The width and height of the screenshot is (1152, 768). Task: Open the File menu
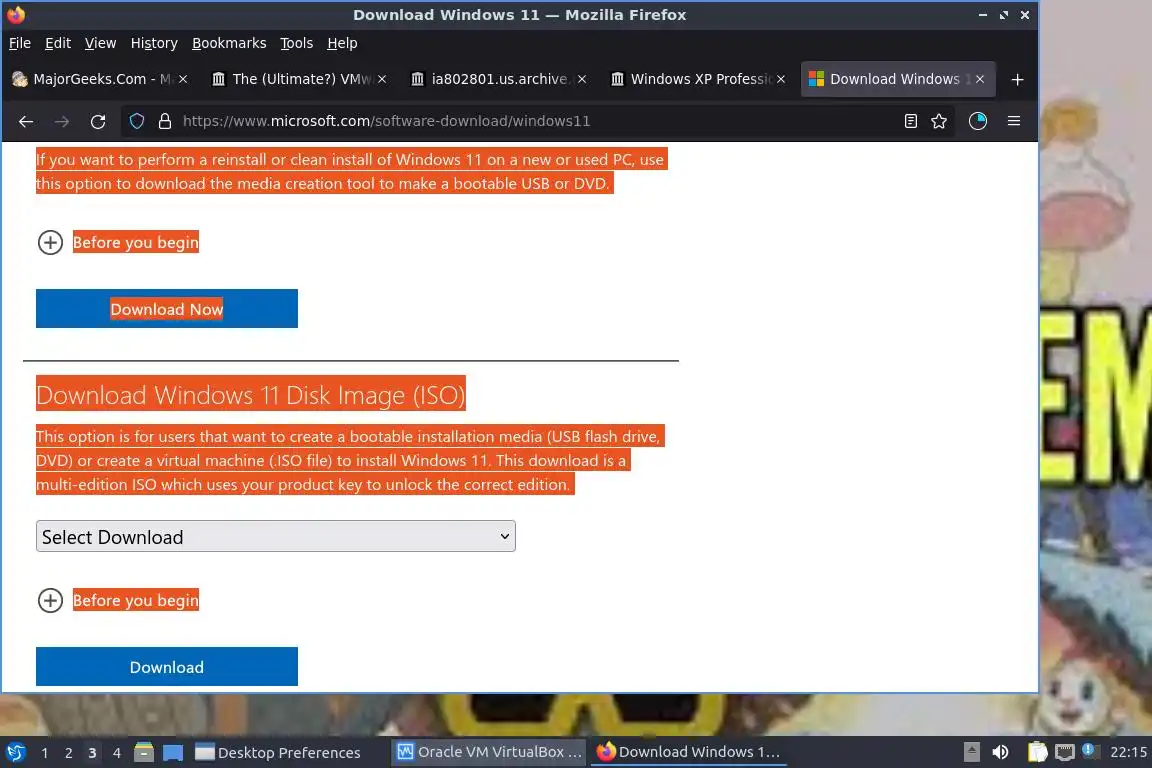click(20, 43)
